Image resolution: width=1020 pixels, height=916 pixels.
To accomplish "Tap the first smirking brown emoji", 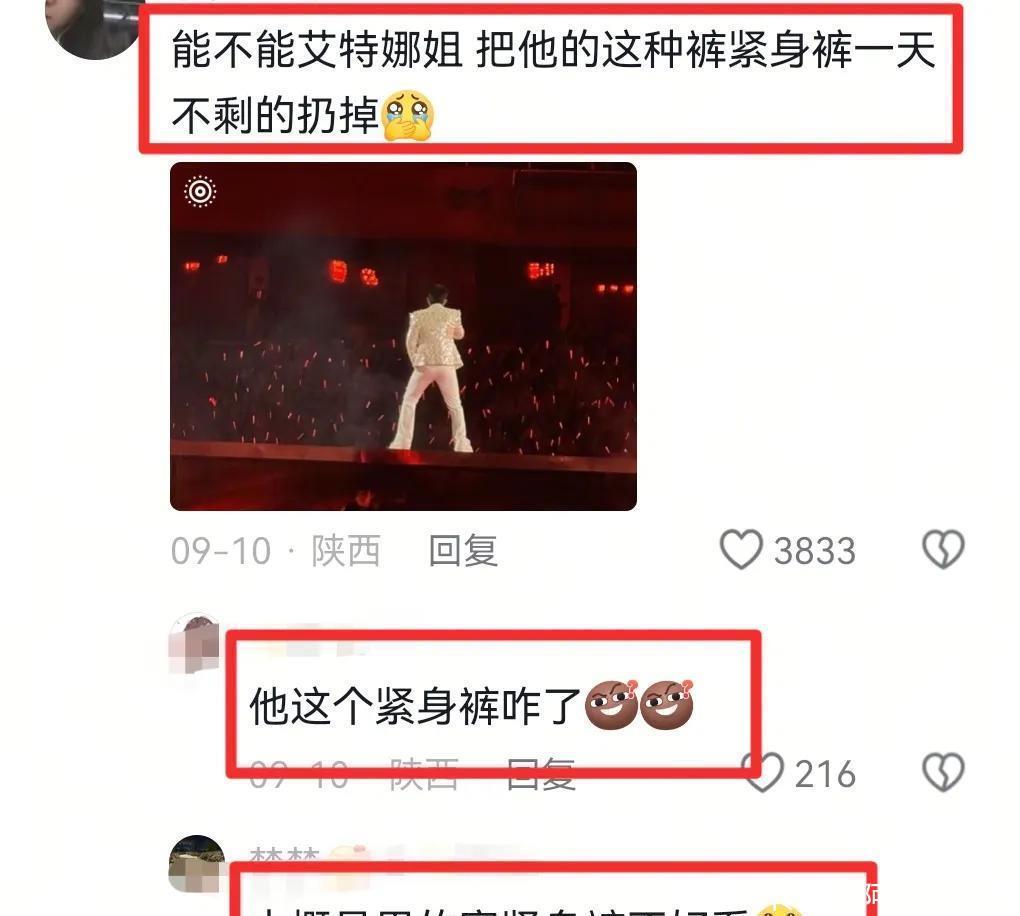I will (611, 706).
